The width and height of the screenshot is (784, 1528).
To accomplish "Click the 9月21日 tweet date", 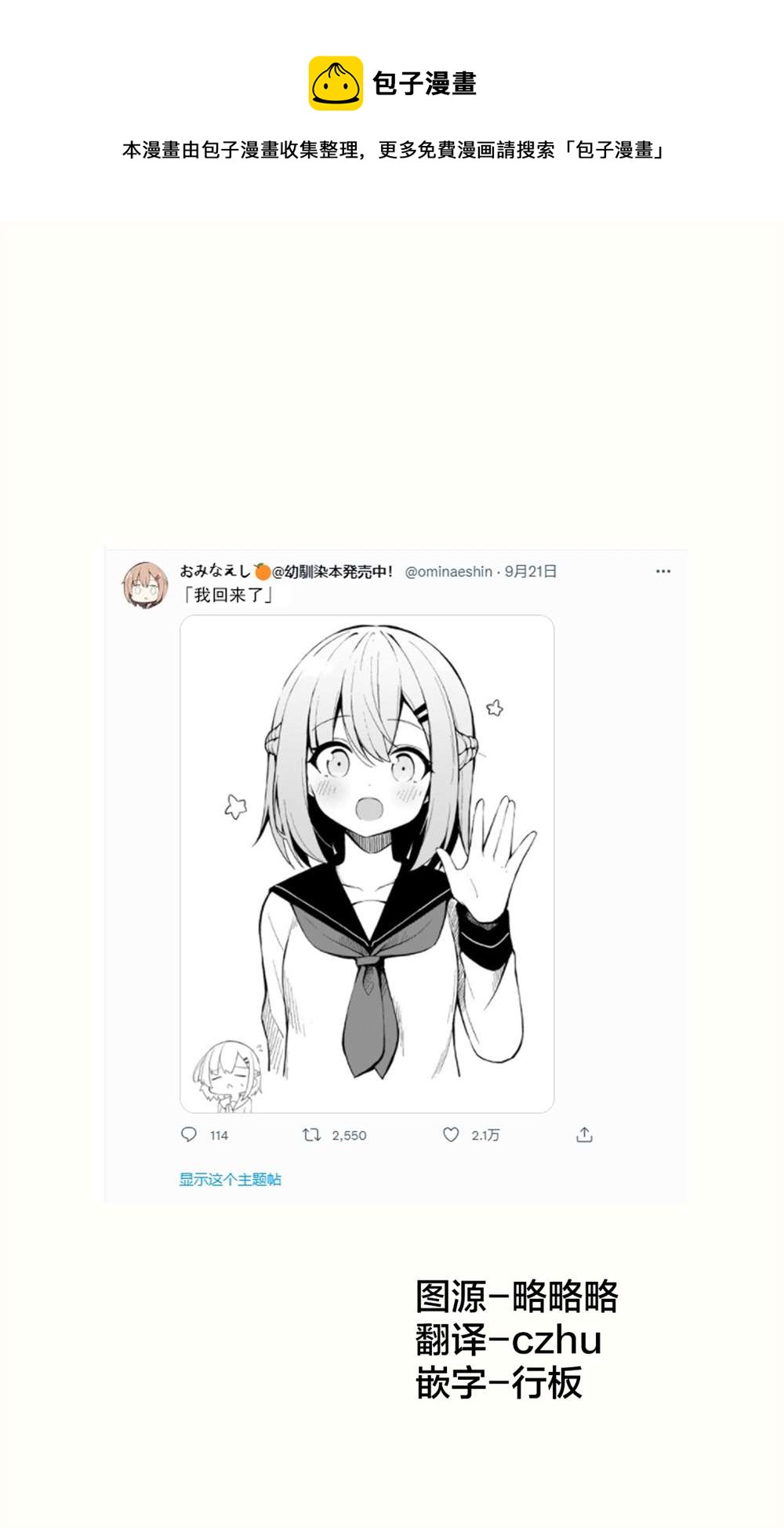I will (x=530, y=571).
